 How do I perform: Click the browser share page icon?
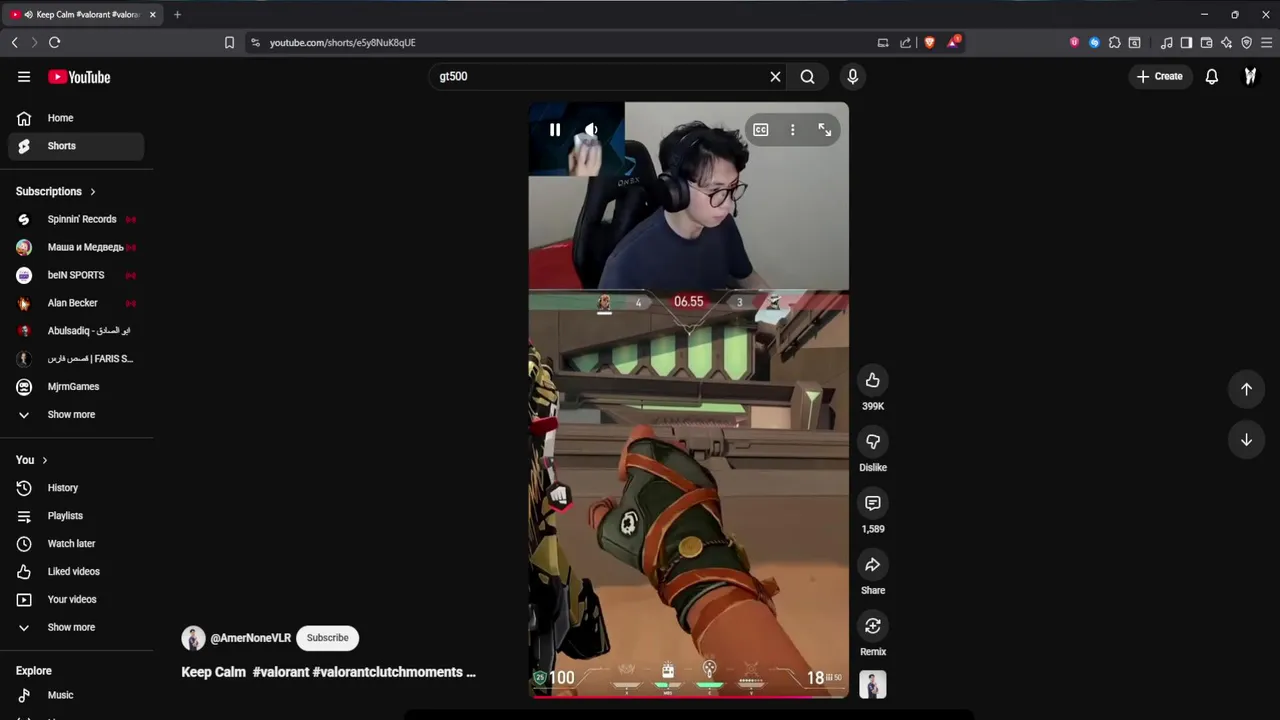pyautogui.click(x=905, y=42)
